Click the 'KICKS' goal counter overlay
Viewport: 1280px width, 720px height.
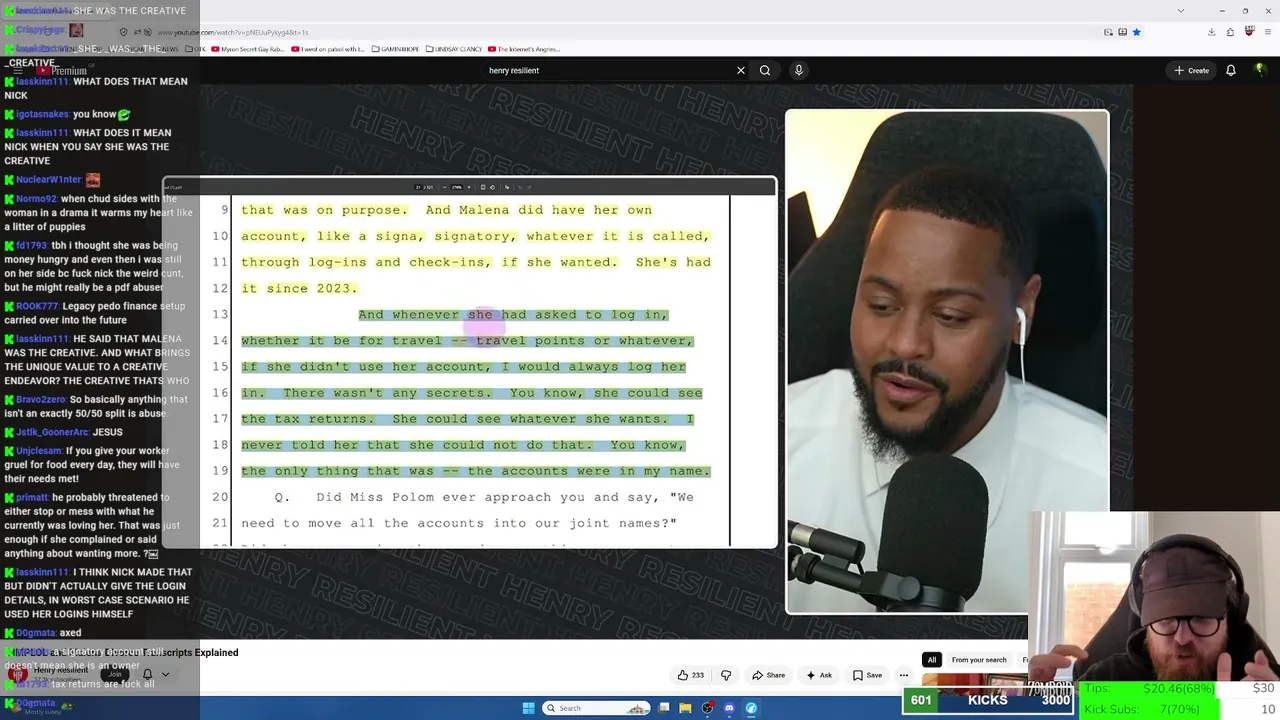(988, 700)
